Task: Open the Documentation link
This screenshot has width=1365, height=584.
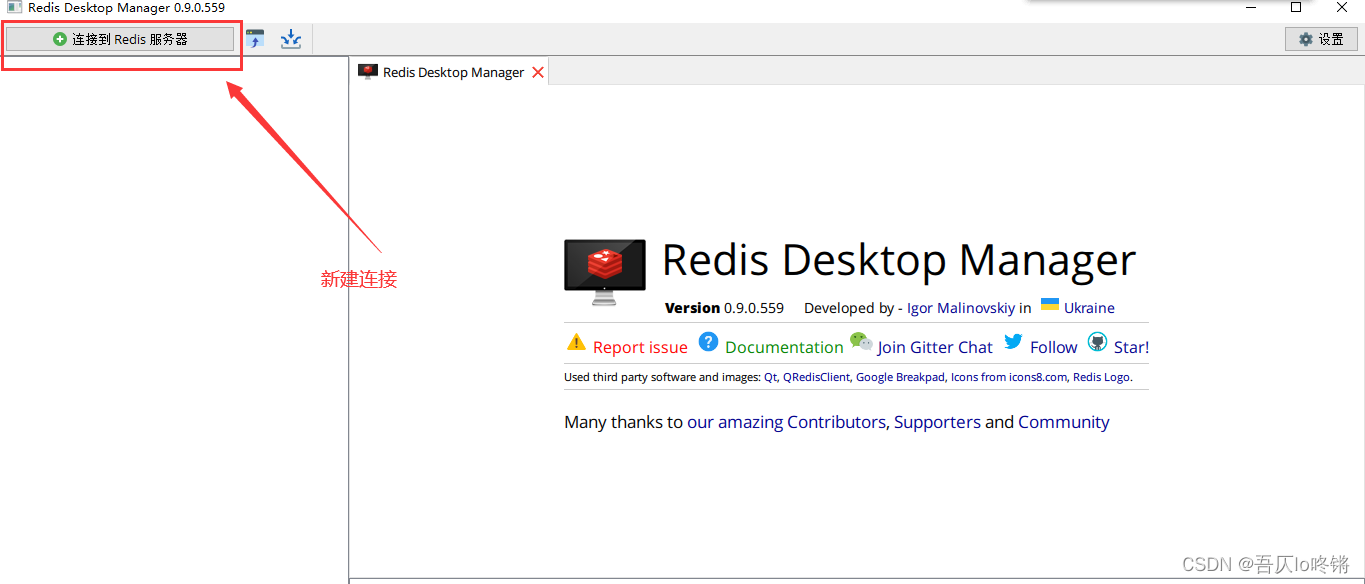Action: tap(784, 348)
